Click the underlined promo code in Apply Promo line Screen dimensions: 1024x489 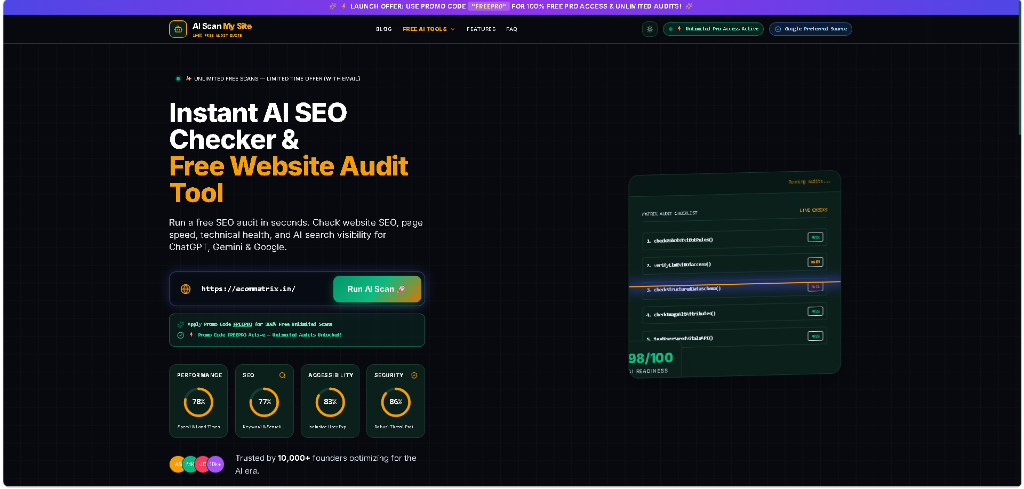coord(242,324)
